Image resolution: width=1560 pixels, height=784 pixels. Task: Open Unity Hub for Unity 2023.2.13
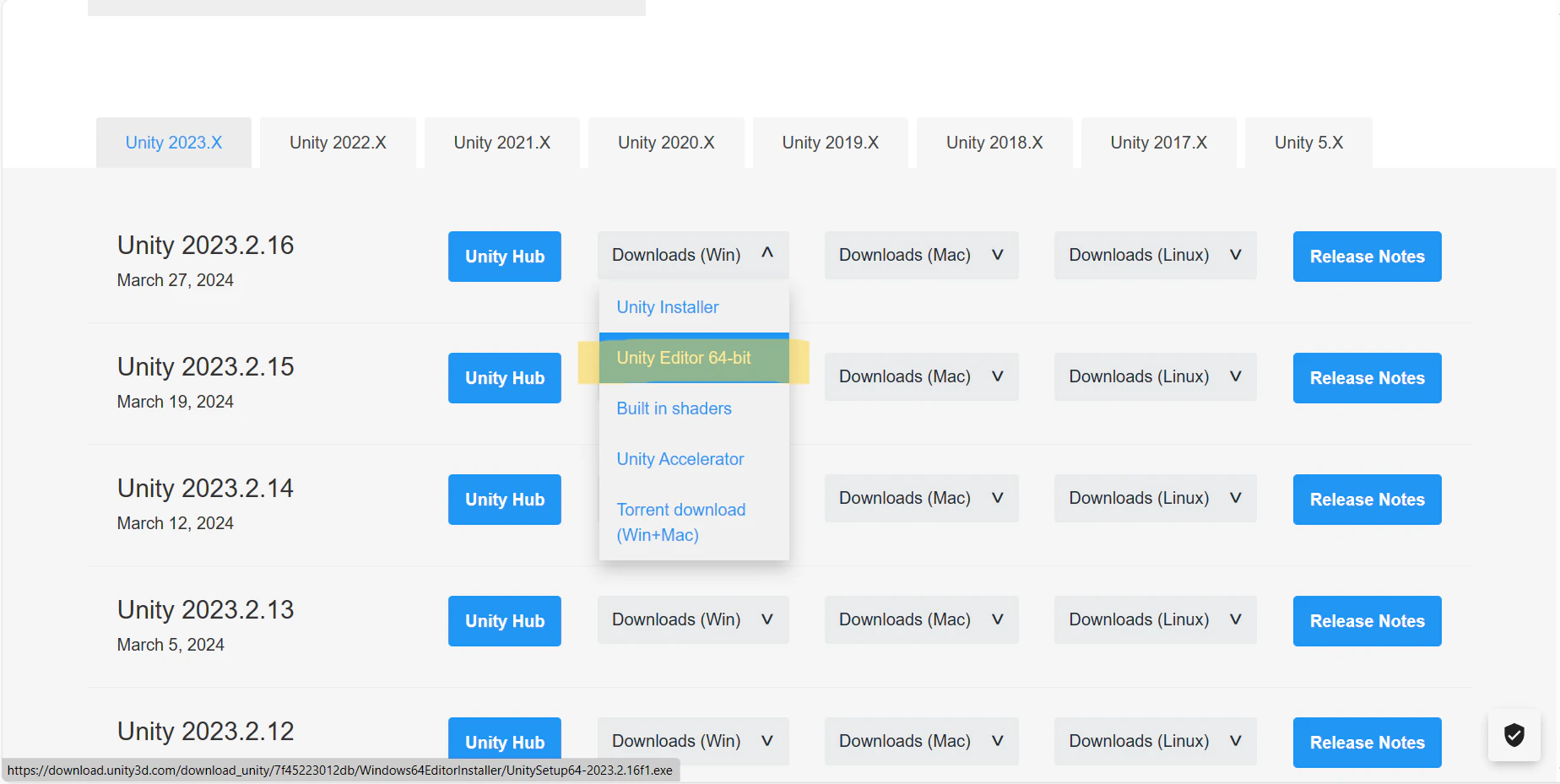tap(505, 621)
